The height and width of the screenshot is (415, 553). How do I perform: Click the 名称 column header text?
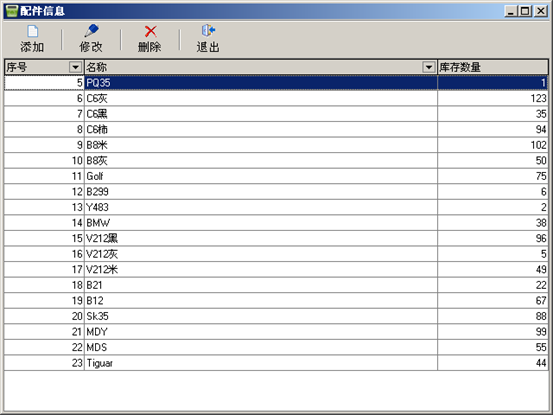point(96,67)
